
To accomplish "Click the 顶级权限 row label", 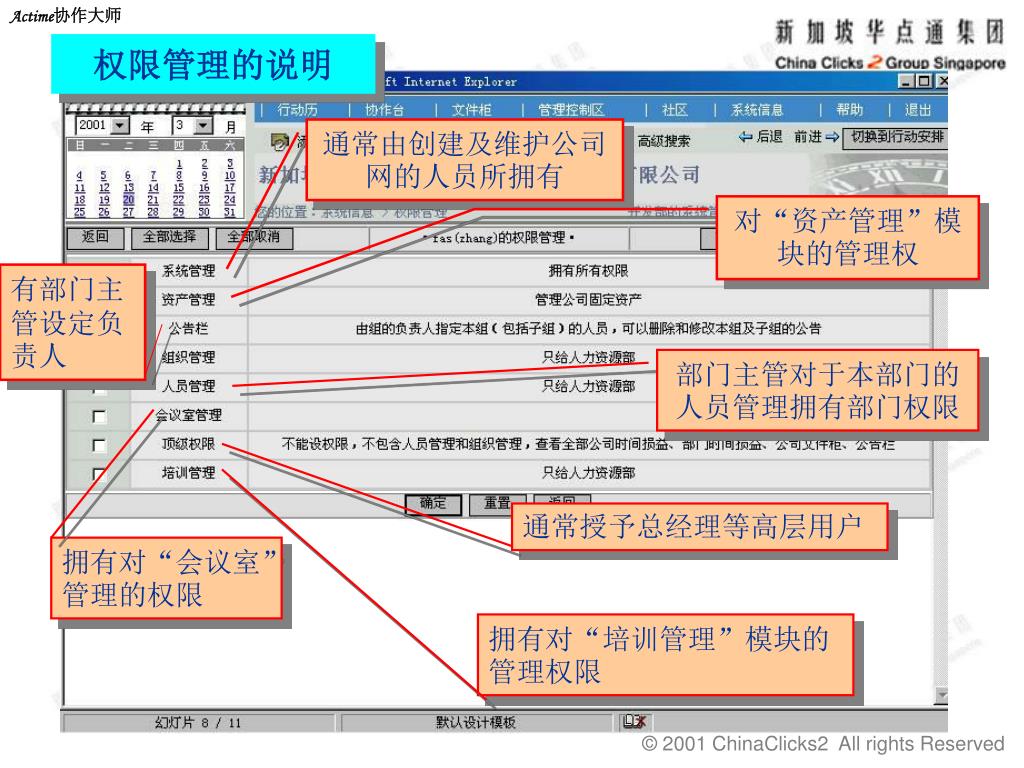I will point(188,443).
